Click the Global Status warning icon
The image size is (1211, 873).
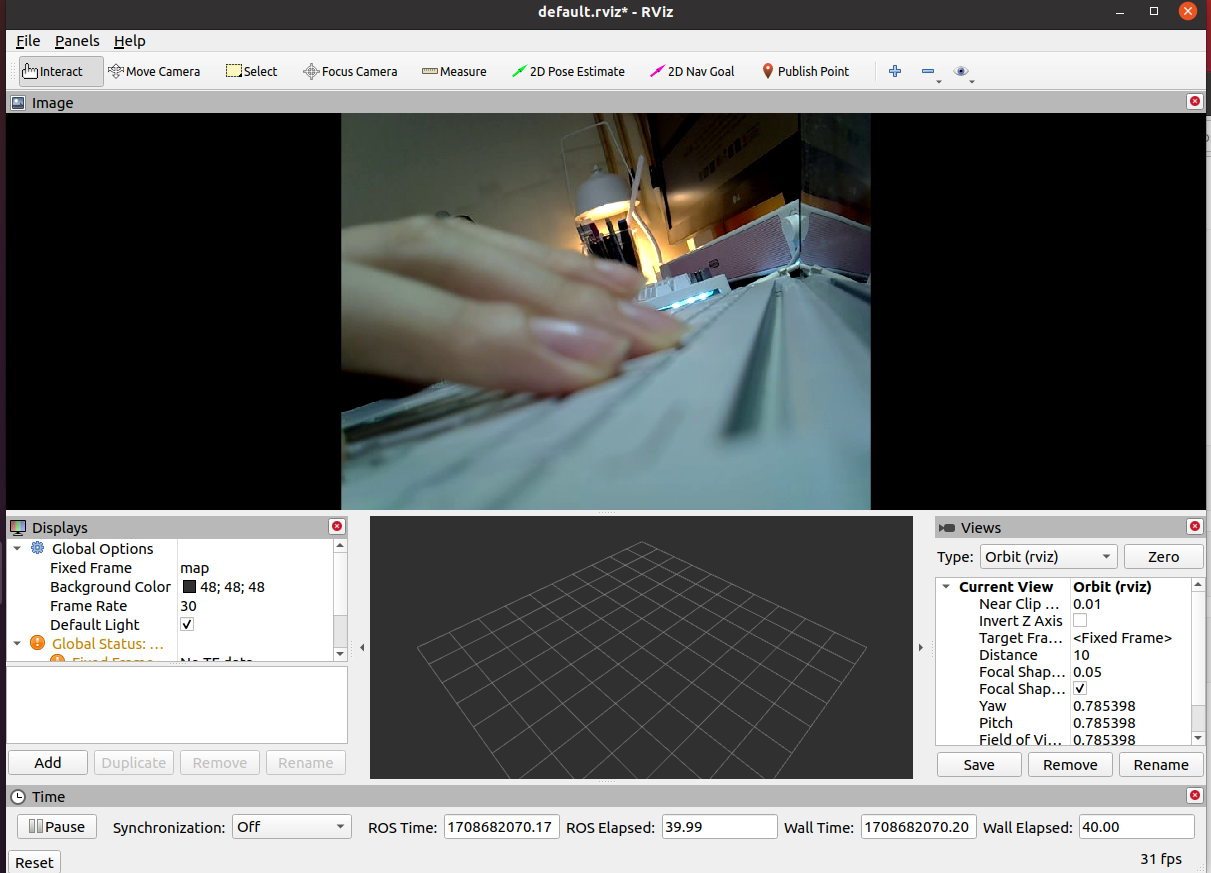[37, 643]
